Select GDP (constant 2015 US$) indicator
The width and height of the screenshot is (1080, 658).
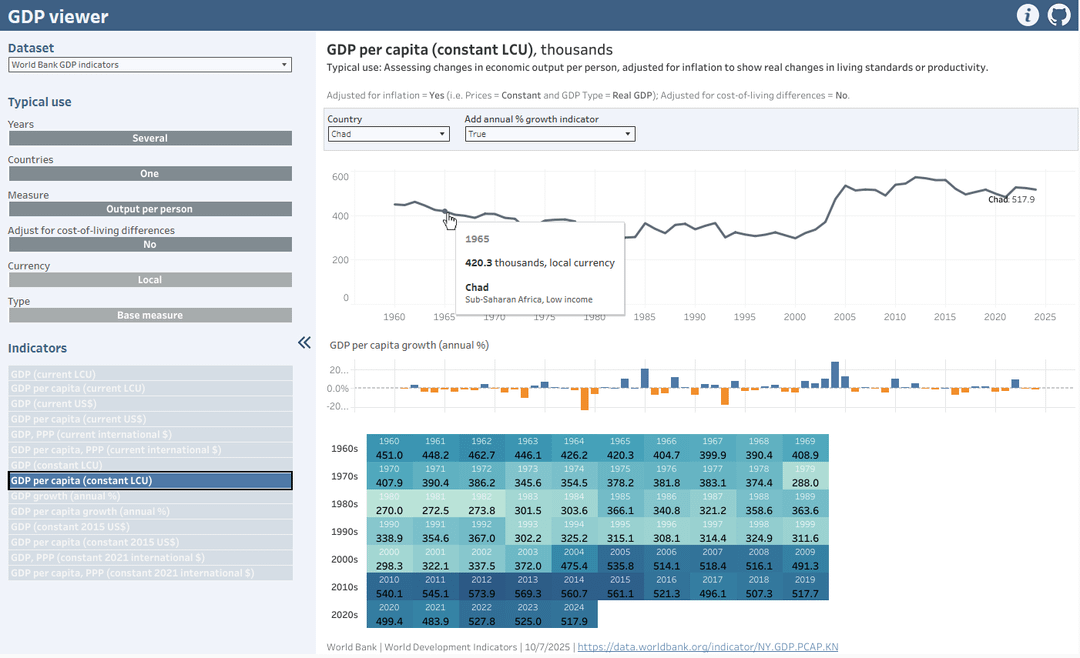150,527
